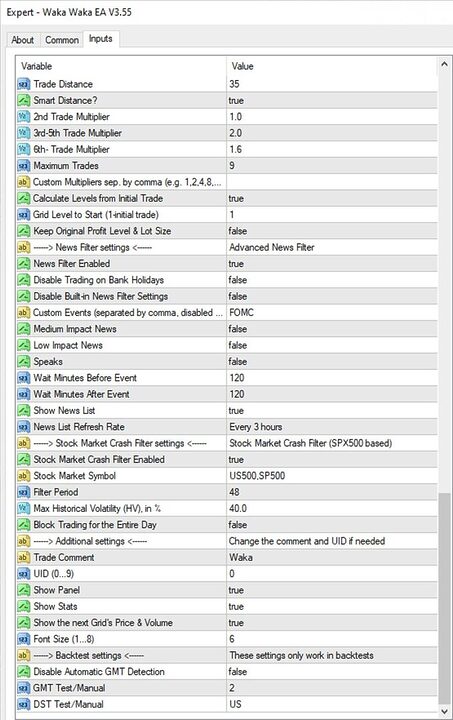Click the double-type icon beside 2nd Trade Multiplier

[23, 117]
